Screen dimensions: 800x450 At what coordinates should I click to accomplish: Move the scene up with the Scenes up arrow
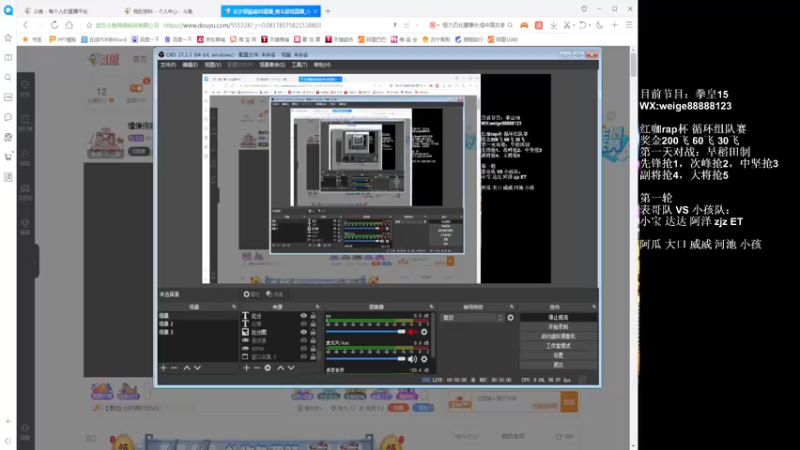[187, 368]
